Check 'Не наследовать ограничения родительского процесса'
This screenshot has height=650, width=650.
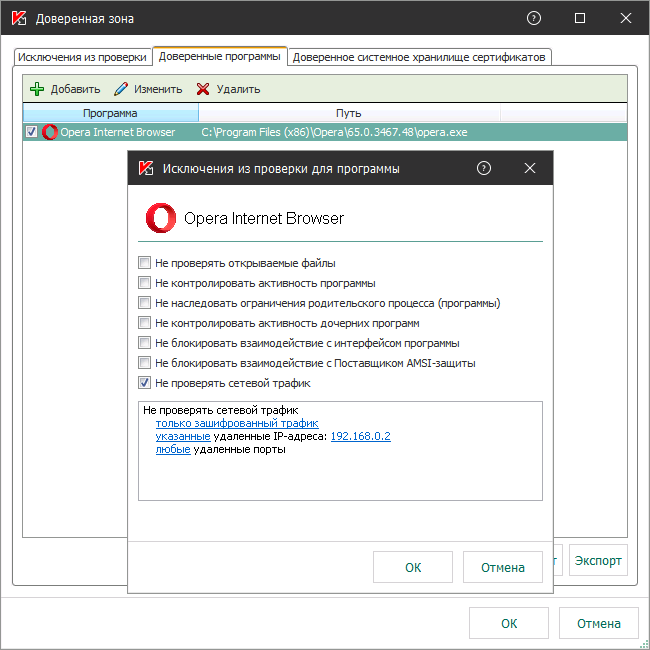pos(144,302)
